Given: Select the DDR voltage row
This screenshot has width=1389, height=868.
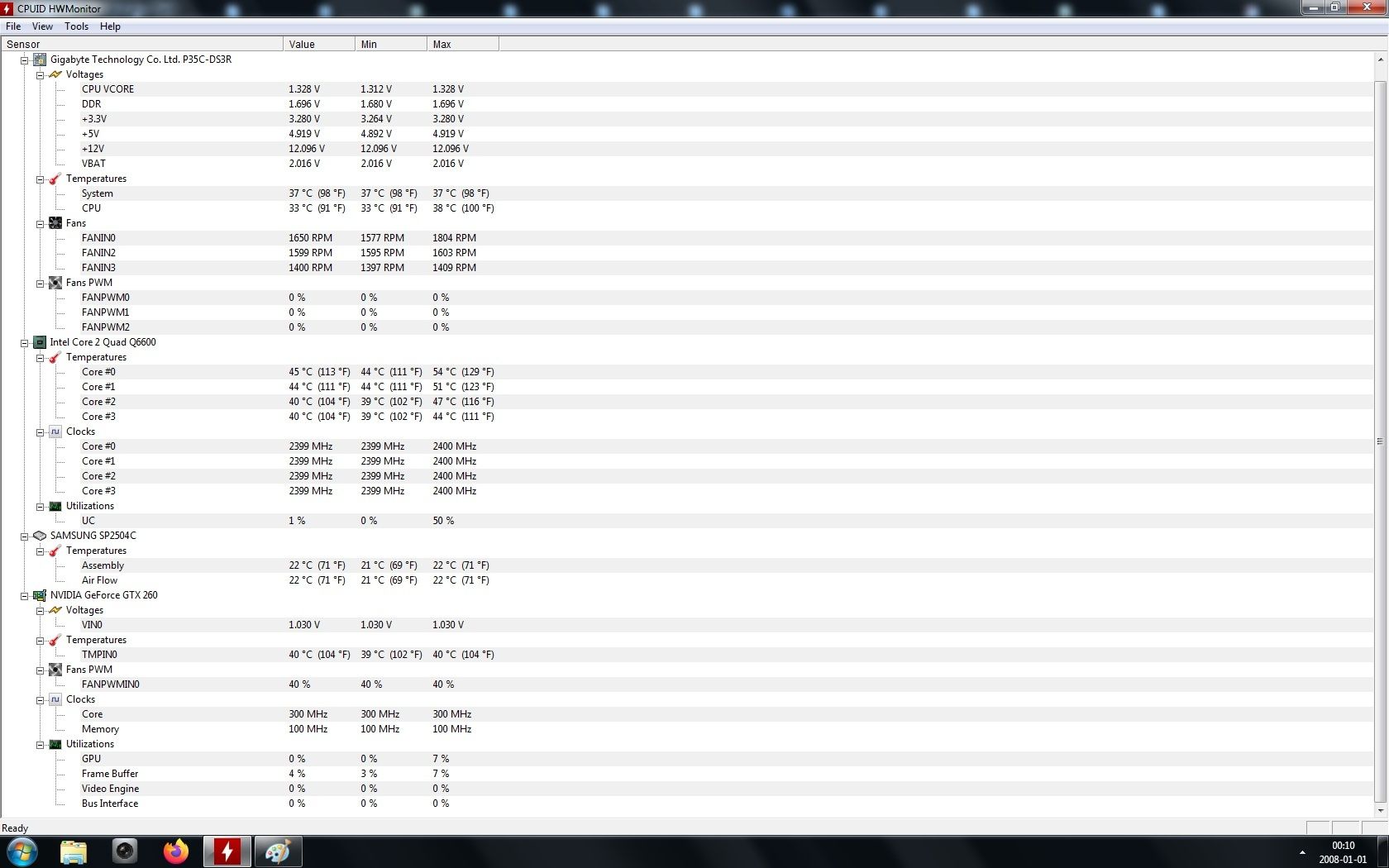Looking at the screenshot, I should click(x=686, y=104).
